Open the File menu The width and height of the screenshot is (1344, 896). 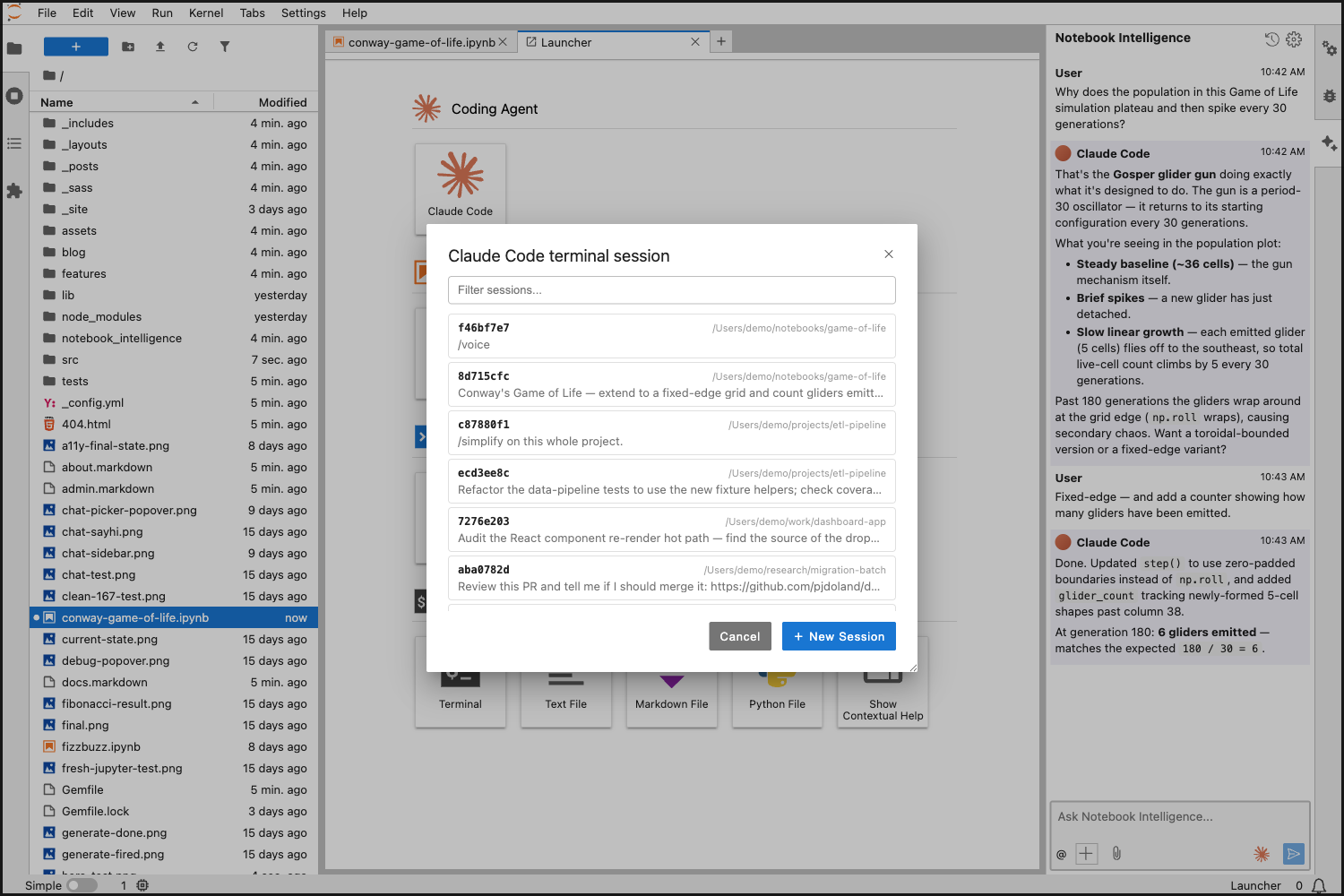(x=47, y=13)
